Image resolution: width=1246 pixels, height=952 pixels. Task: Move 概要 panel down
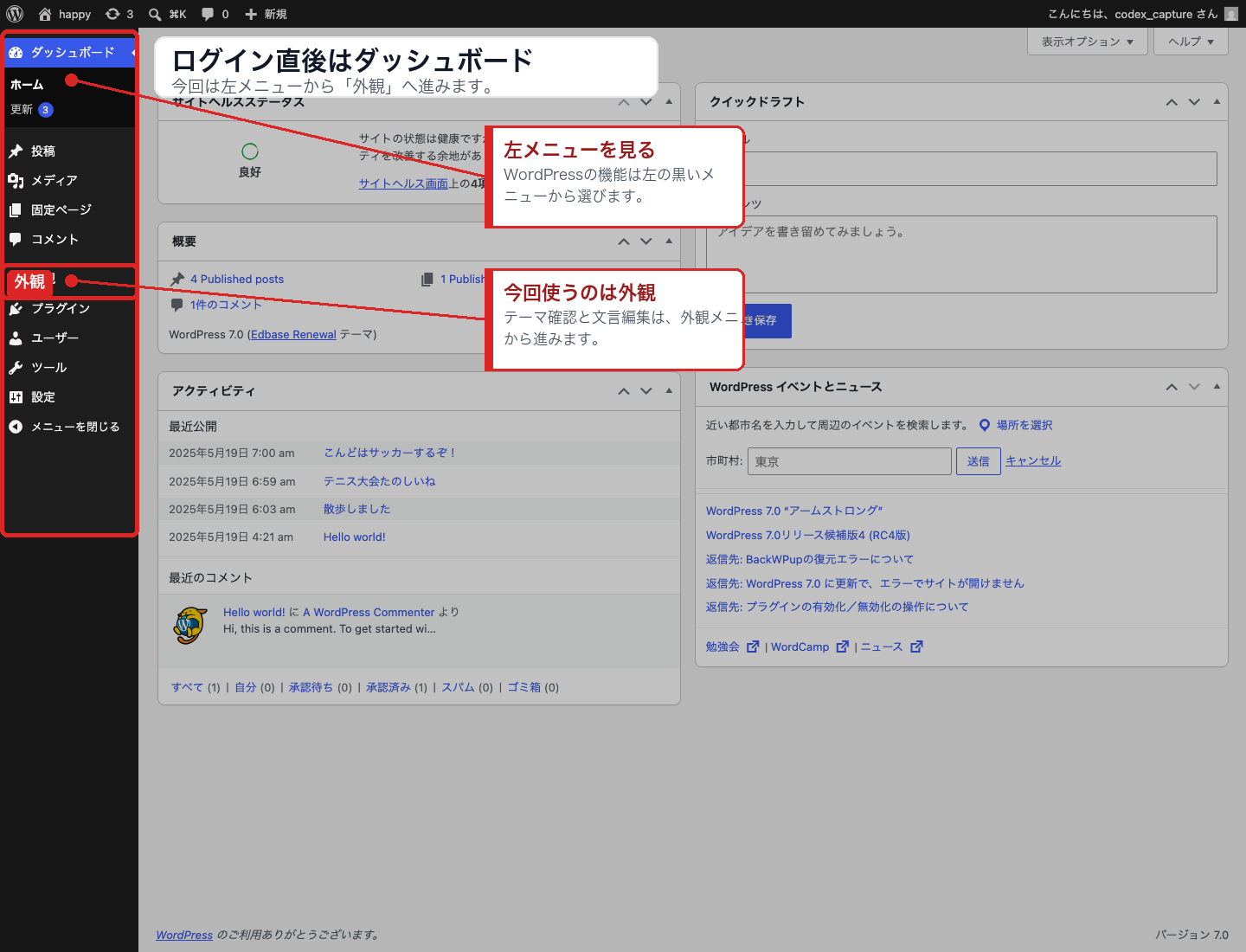646,241
